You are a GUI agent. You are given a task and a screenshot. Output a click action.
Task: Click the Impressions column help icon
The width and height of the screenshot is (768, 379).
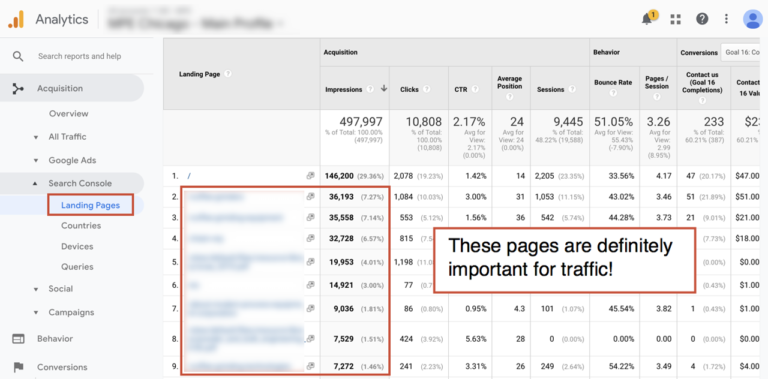point(370,90)
